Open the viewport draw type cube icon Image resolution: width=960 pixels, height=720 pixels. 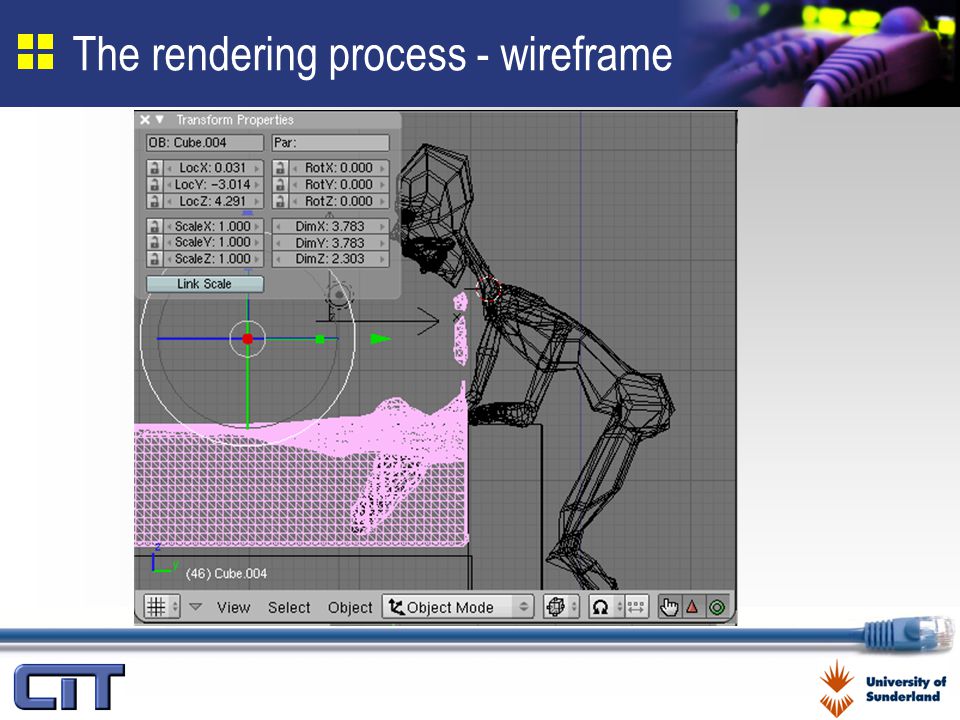point(556,607)
